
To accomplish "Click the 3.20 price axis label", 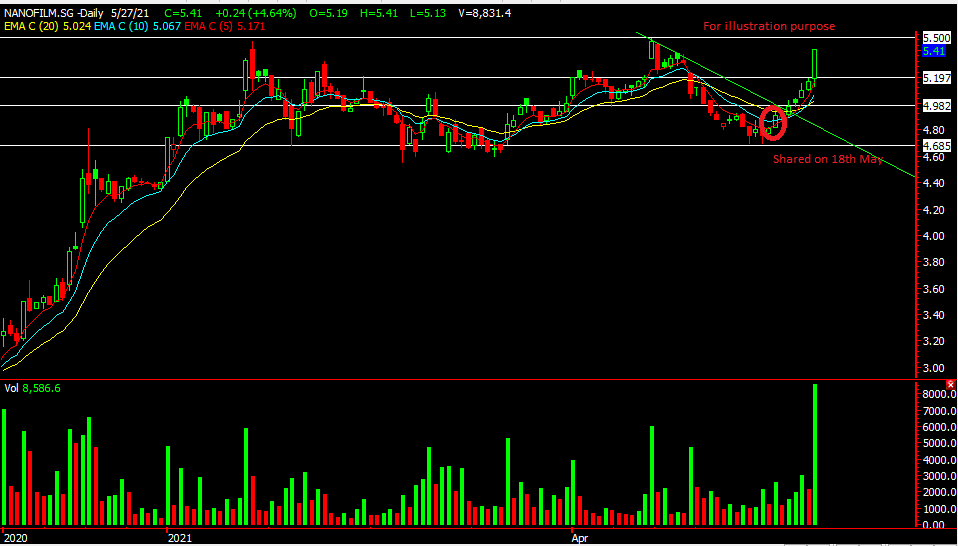I will tap(935, 341).
